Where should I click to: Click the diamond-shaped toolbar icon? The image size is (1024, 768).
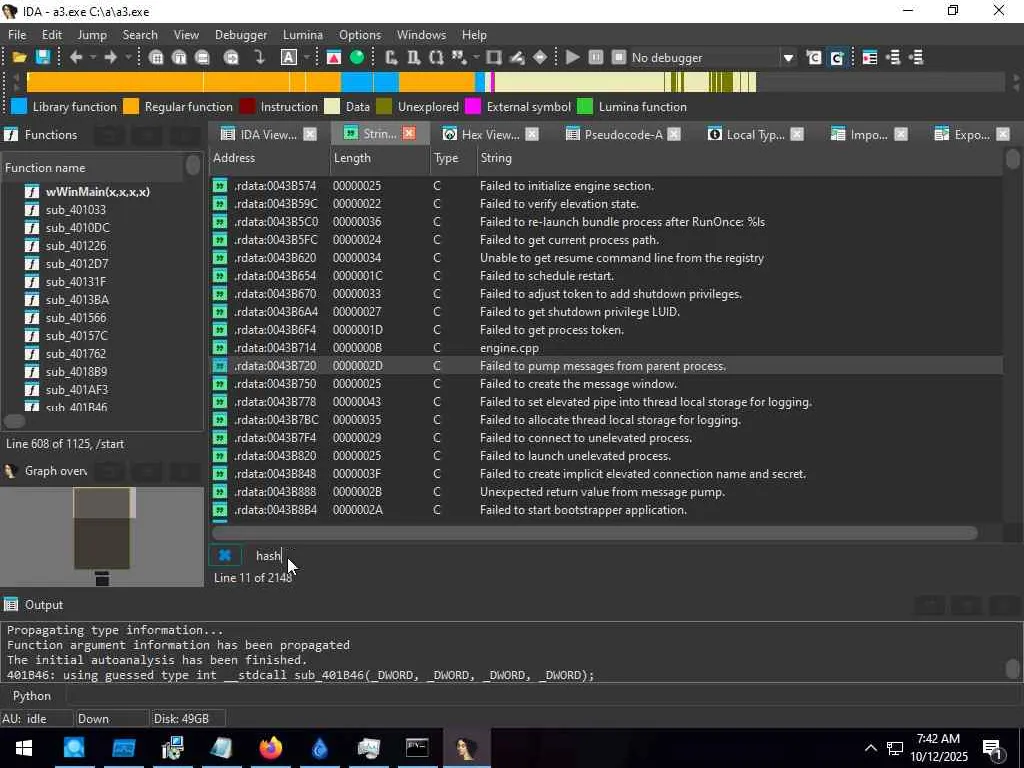[540, 57]
